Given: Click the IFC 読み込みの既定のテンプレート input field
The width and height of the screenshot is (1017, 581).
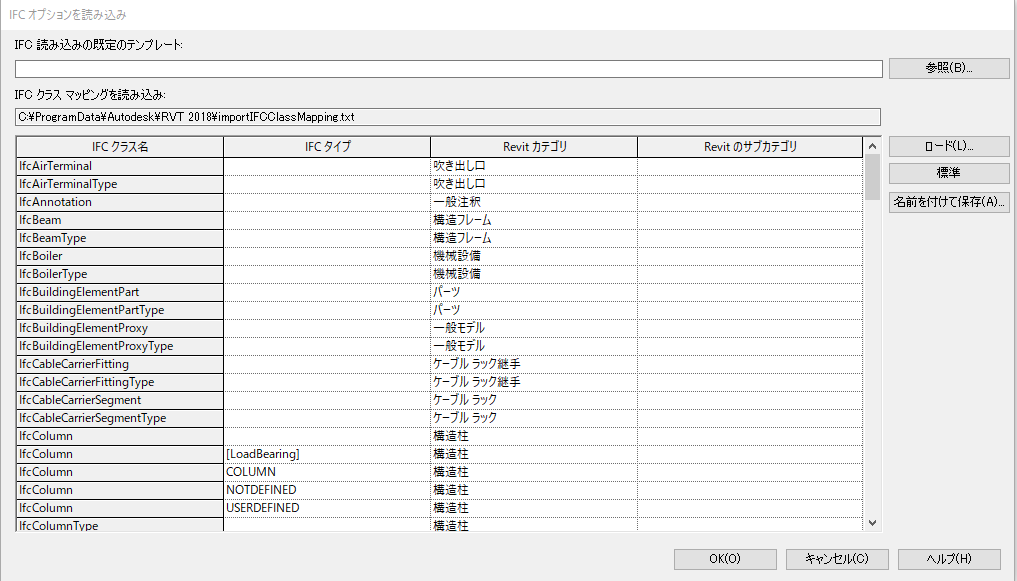Looking at the screenshot, I should click(448, 68).
